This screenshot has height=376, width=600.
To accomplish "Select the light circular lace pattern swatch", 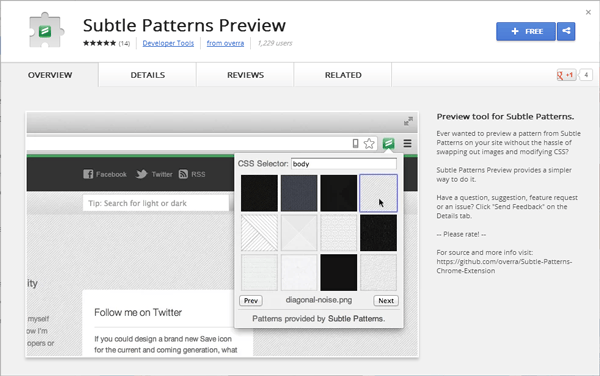I will coord(339,233).
